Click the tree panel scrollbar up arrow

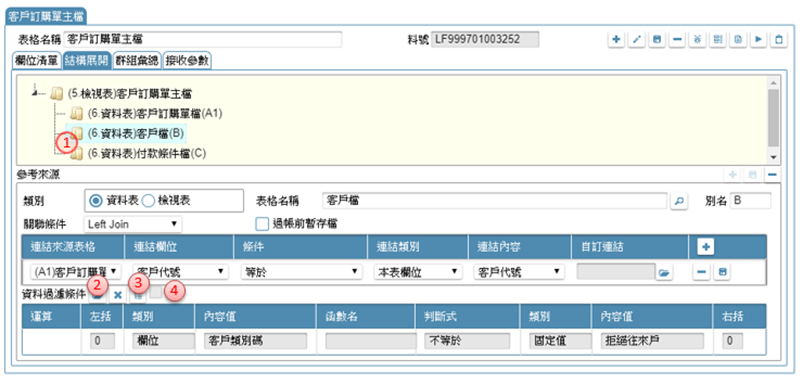pos(773,83)
